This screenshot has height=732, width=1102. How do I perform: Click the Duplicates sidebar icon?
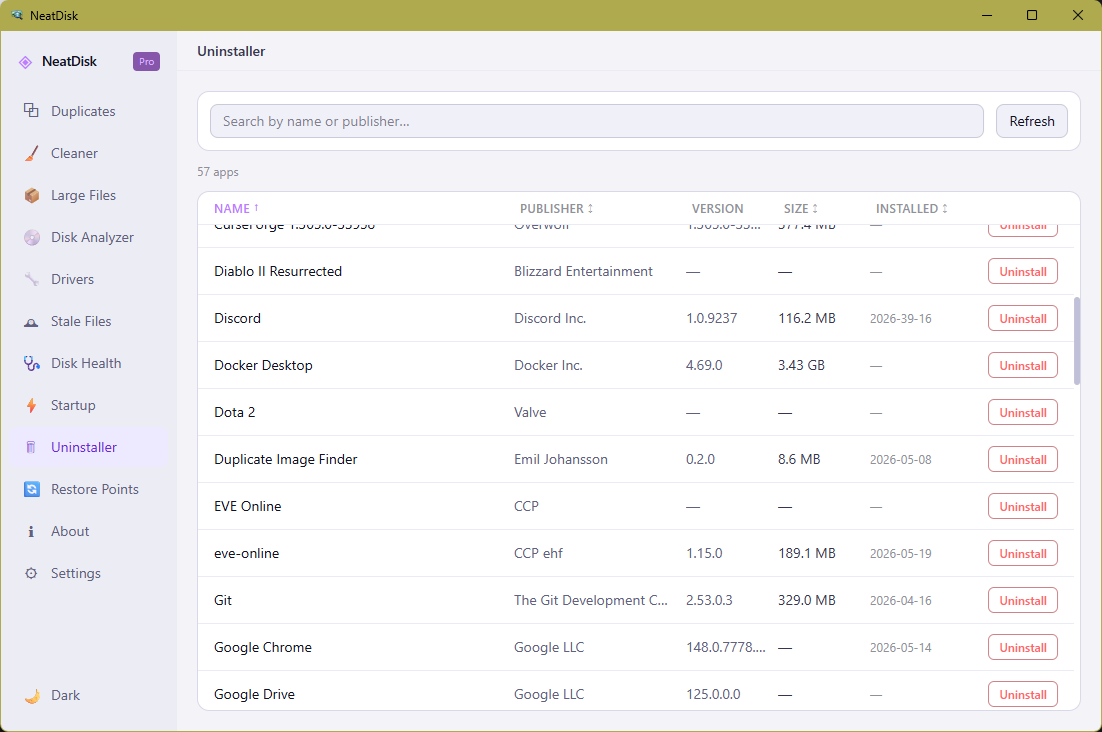[31, 110]
